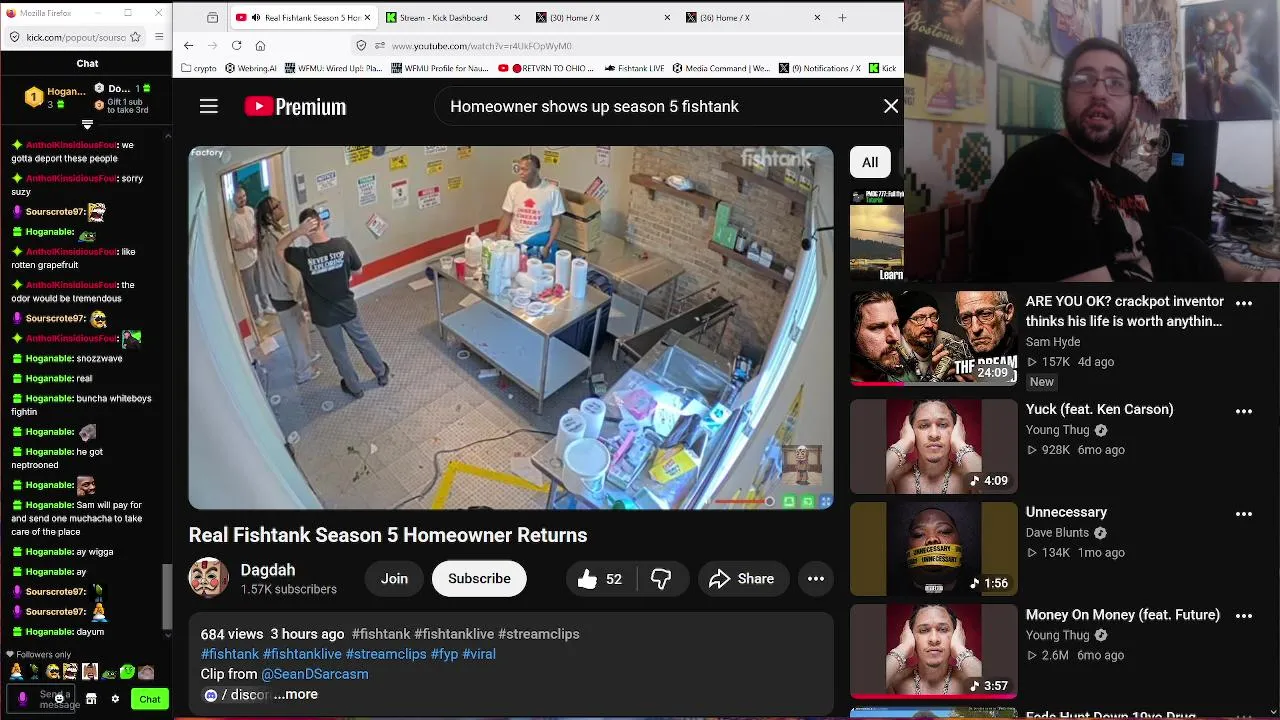Screen dimensions: 1280x720
Task: Open more actions menu beside Share
Action: pos(816,579)
